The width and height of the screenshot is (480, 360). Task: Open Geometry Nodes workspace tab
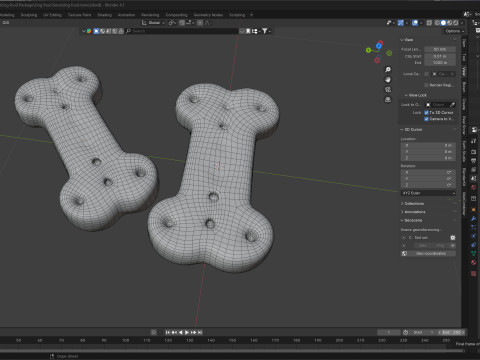coord(208,15)
